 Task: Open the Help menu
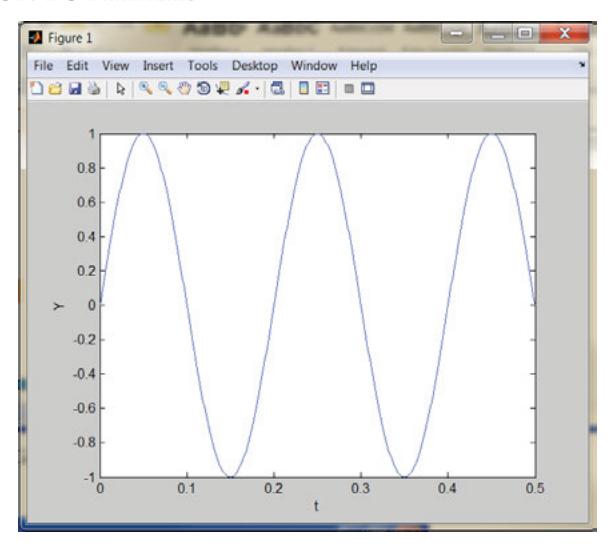363,66
